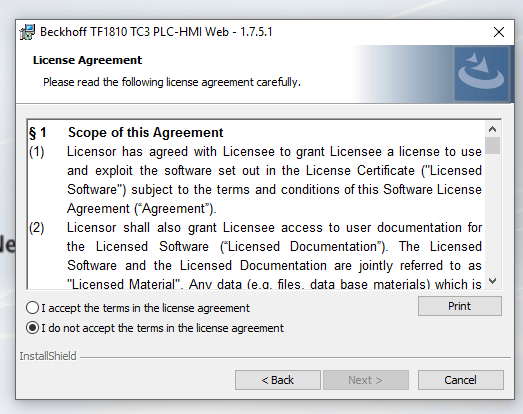Click the Print button

(460, 306)
